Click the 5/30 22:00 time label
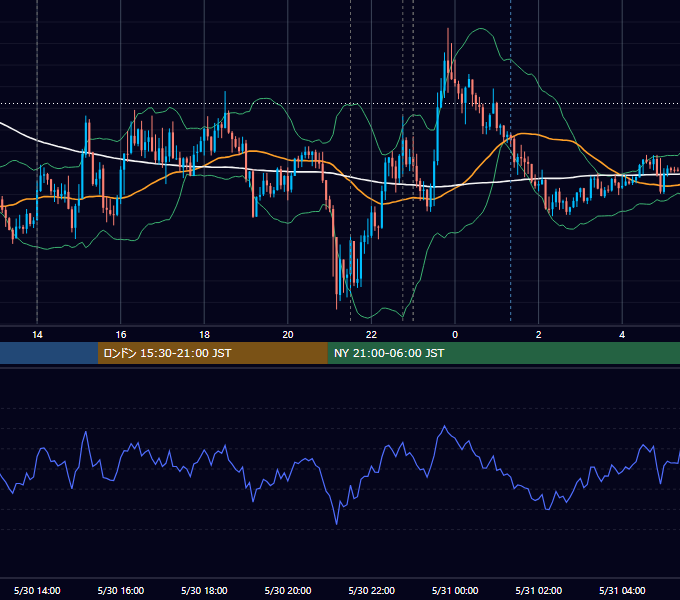The image size is (680, 600). pos(371,590)
